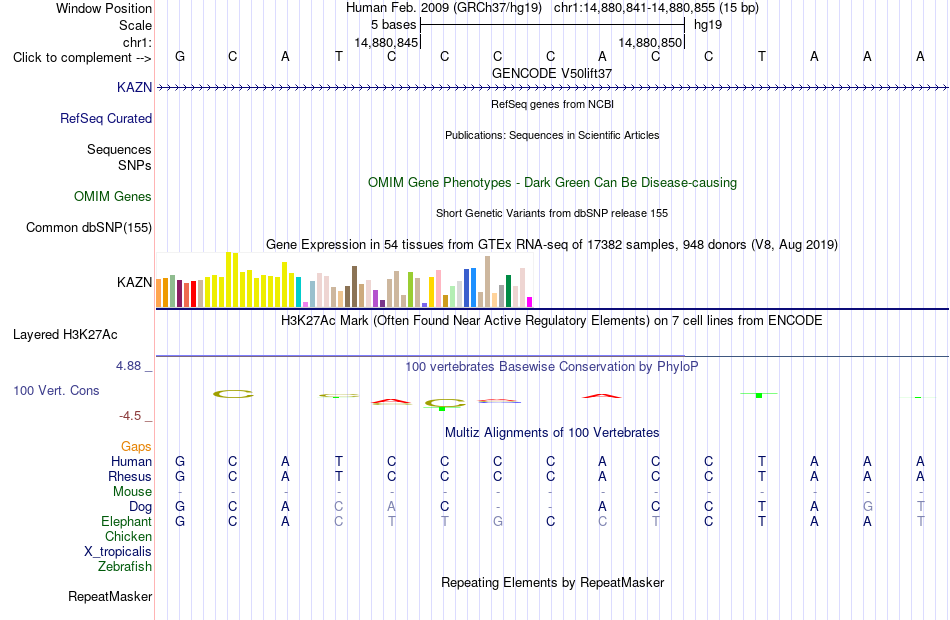Viewport: 950px width, 620px height.
Task: Click the Dog row faded G base
Action: click(868, 507)
